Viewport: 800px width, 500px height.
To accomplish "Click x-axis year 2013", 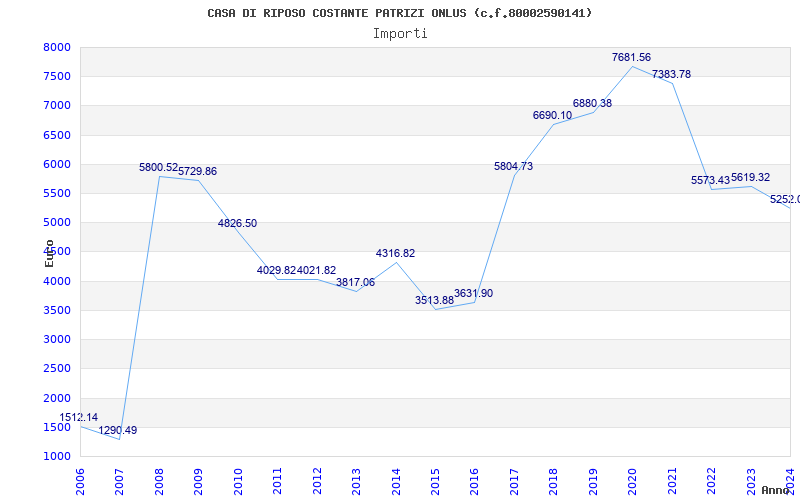I will pyautogui.click(x=356, y=483).
